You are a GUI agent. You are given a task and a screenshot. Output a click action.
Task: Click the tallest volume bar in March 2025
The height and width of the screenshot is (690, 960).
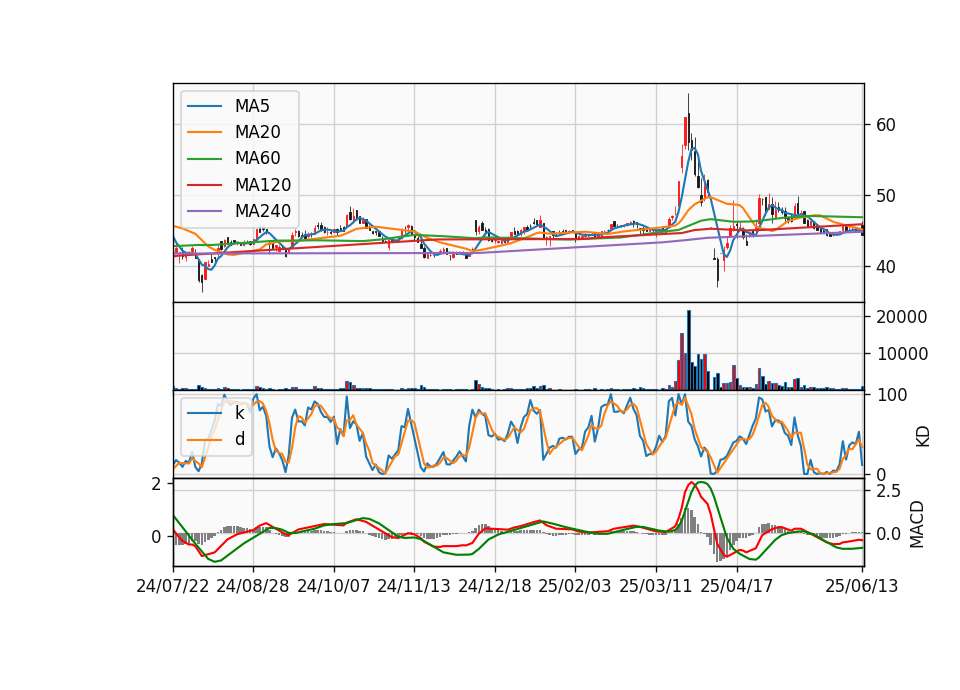pyautogui.click(x=689, y=350)
